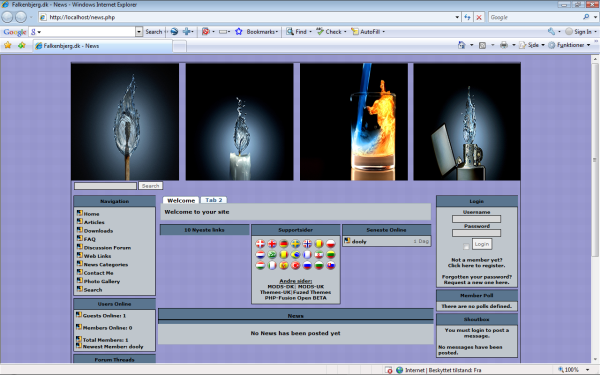Expand the AutoFill dropdown in Google toolbar
The width and height of the screenshot is (600, 375).
pyautogui.click(x=383, y=32)
